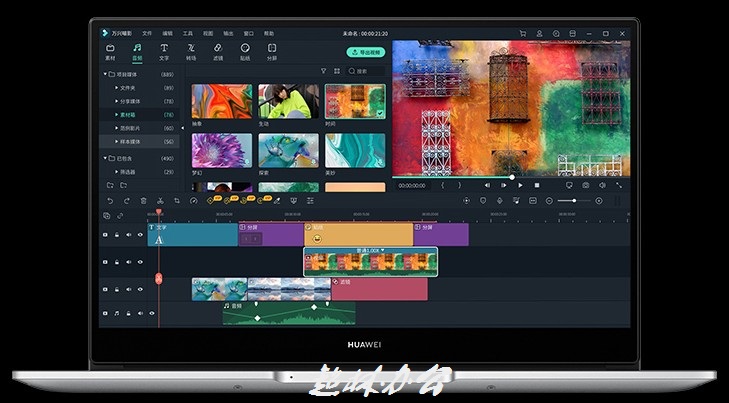Open the 转场 transitions tab
The image size is (729, 403).
click(x=191, y=52)
